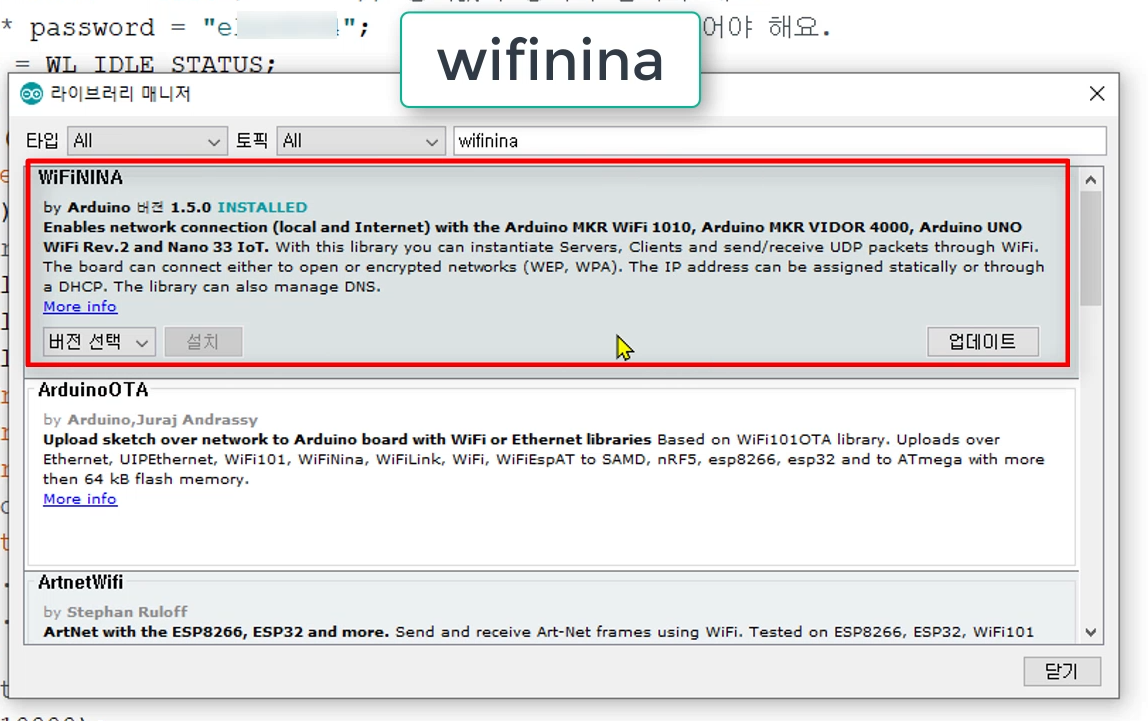Viewport: 1148px width, 721px height.
Task: Click the 닫기 close button
Action: [x=1062, y=671]
